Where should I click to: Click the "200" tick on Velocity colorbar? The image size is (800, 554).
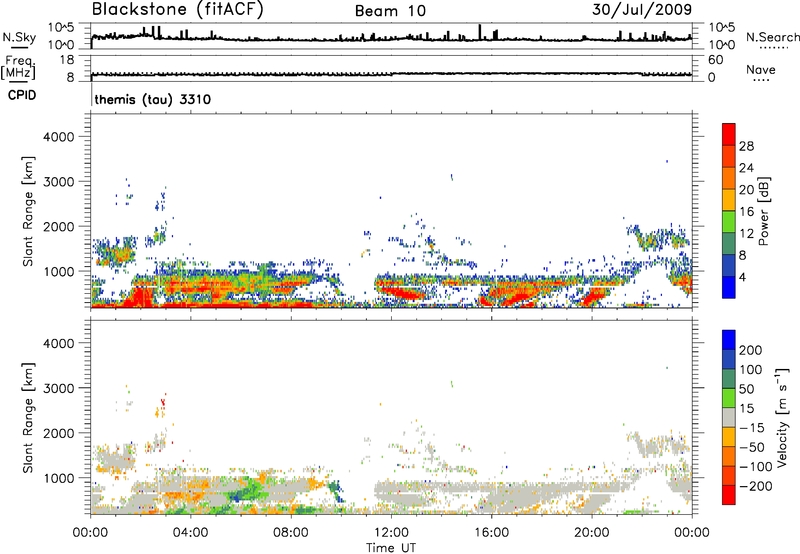(x=751, y=350)
